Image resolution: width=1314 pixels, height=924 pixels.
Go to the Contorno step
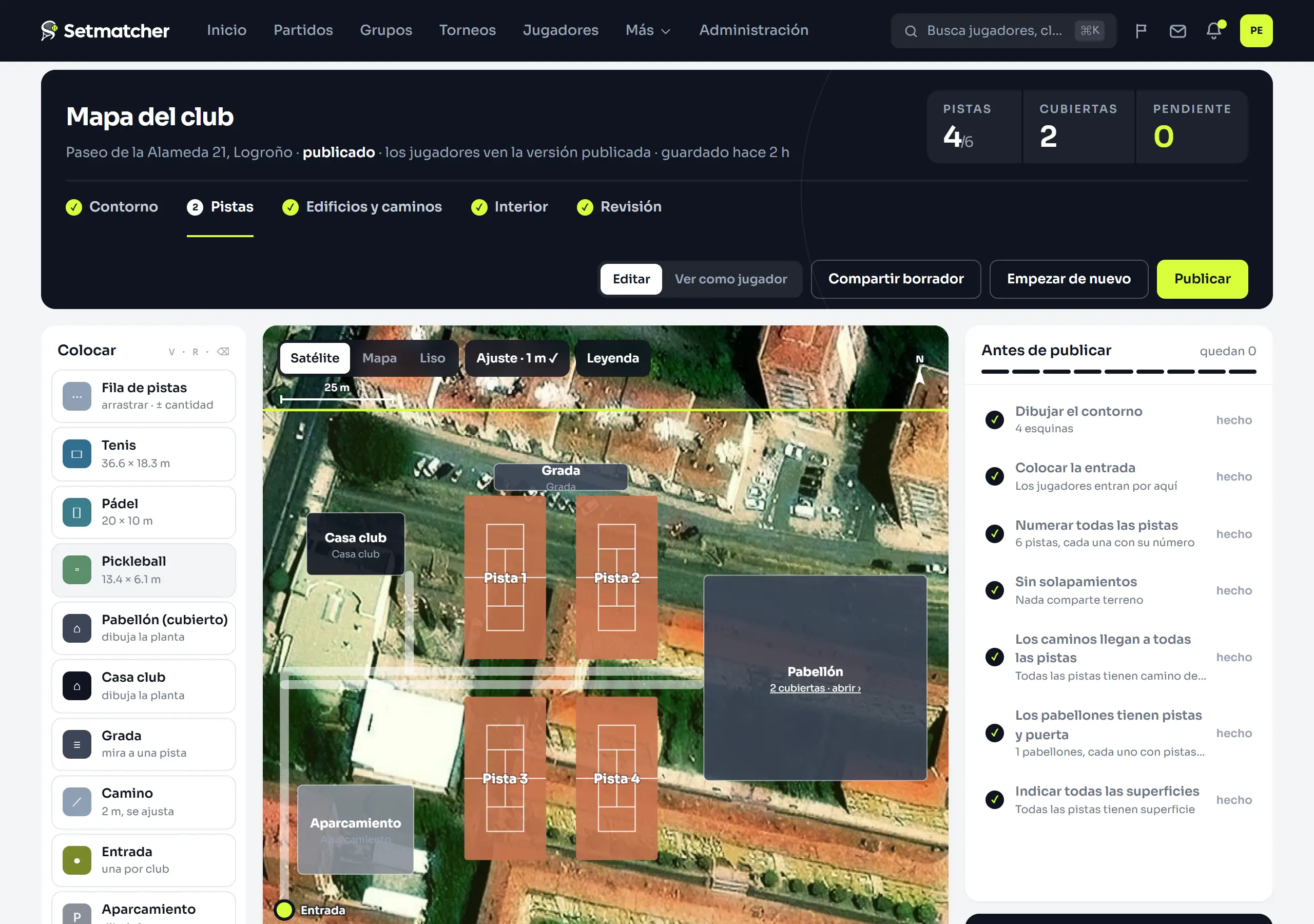click(111, 207)
